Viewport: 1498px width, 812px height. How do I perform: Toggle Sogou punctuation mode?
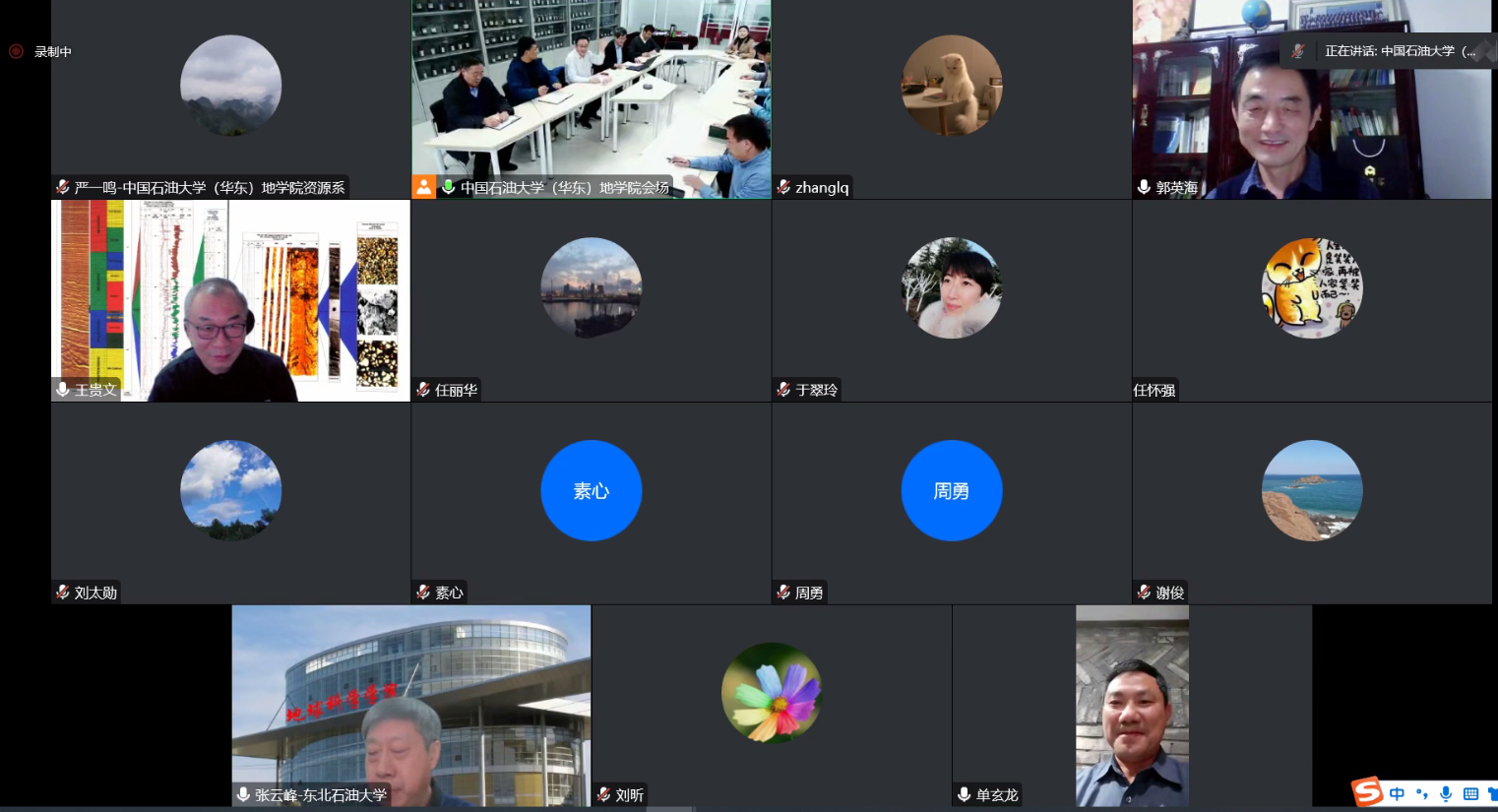click(x=1421, y=793)
